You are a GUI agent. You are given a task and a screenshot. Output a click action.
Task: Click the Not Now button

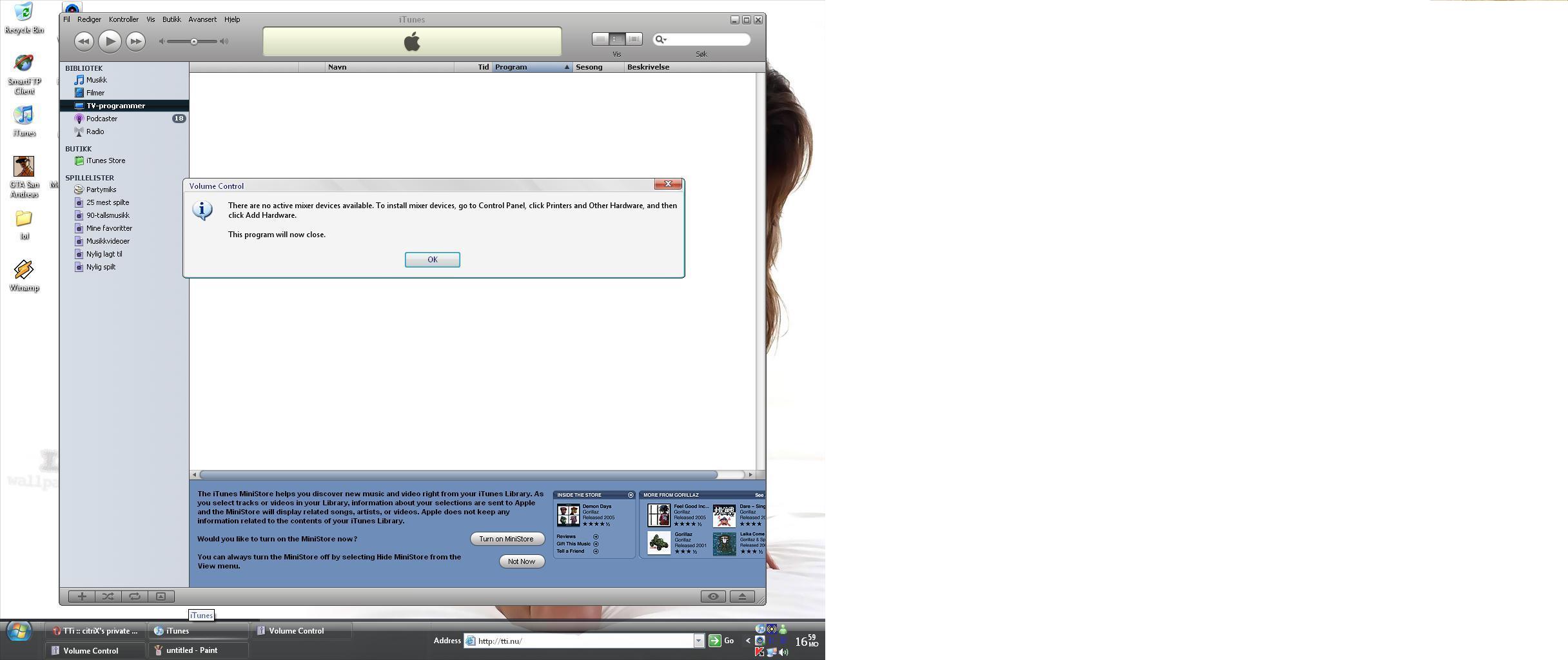tap(522, 561)
